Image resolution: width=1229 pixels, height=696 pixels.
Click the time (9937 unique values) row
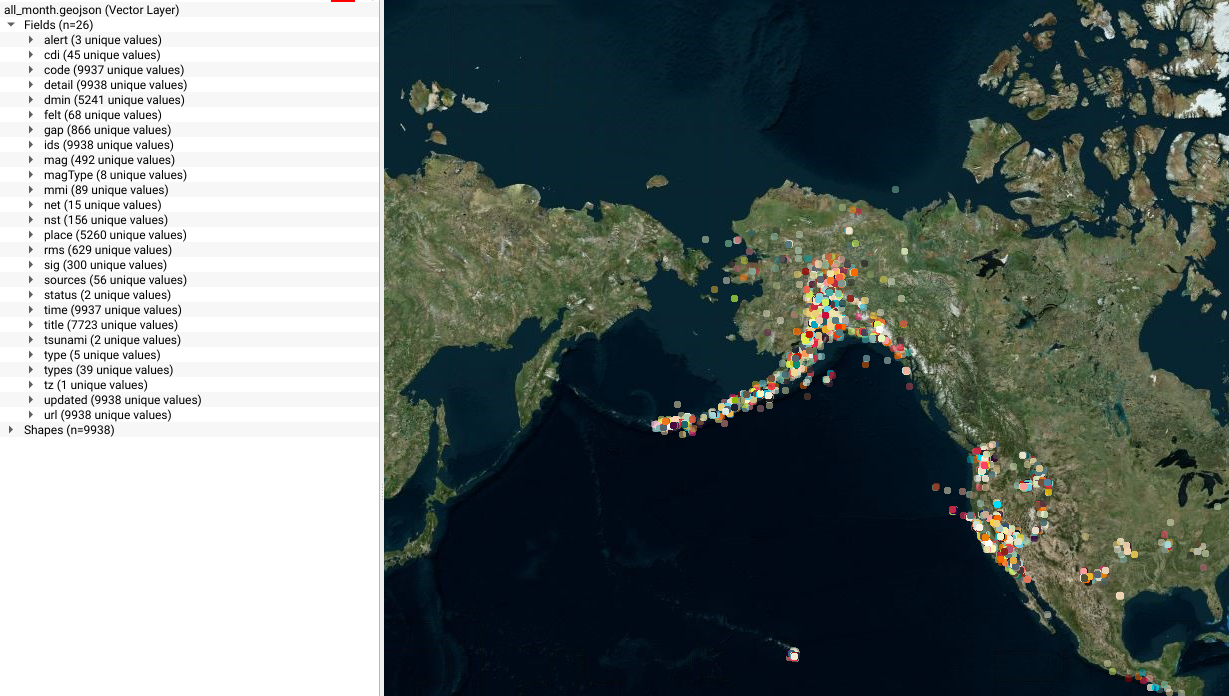112,310
